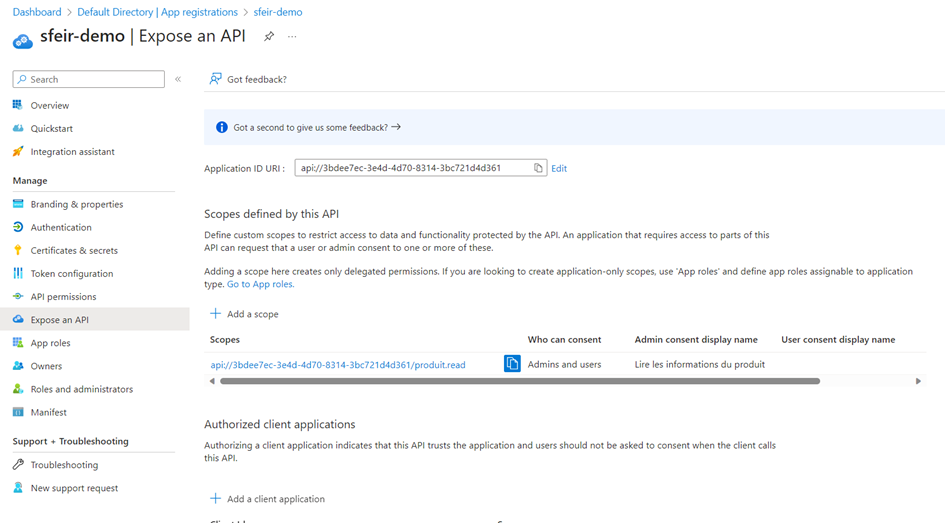Click the Integration assistant rocket icon
This screenshot has width=945, height=523.
point(18,151)
